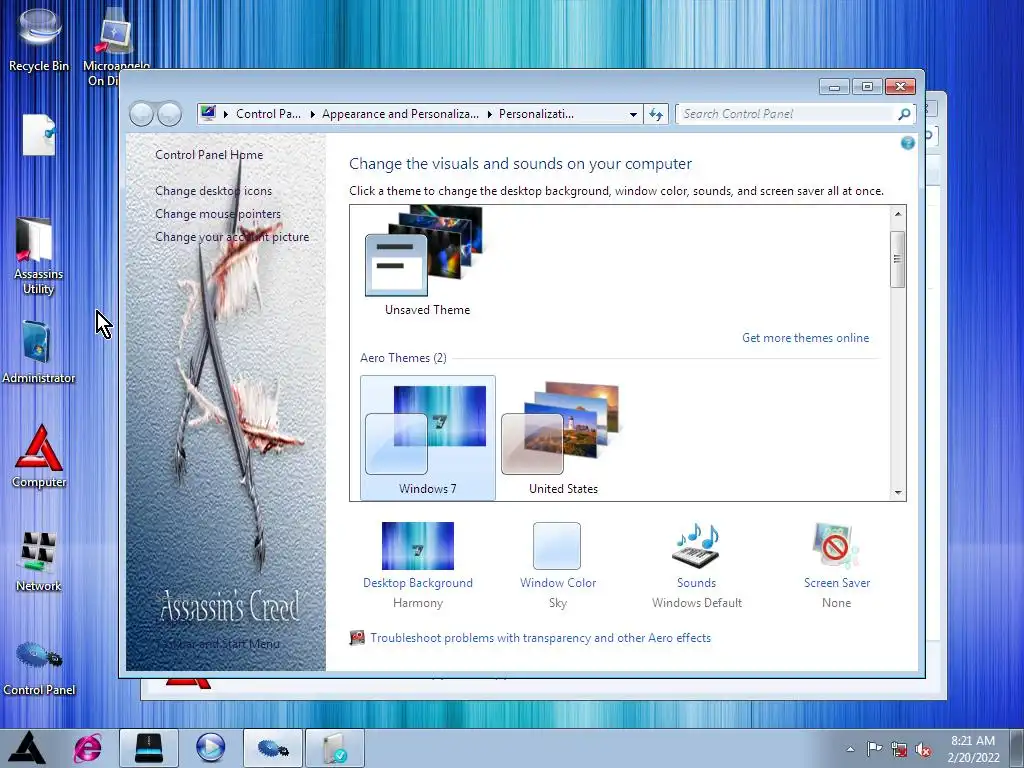Open the Network desktop icon

(x=39, y=561)
